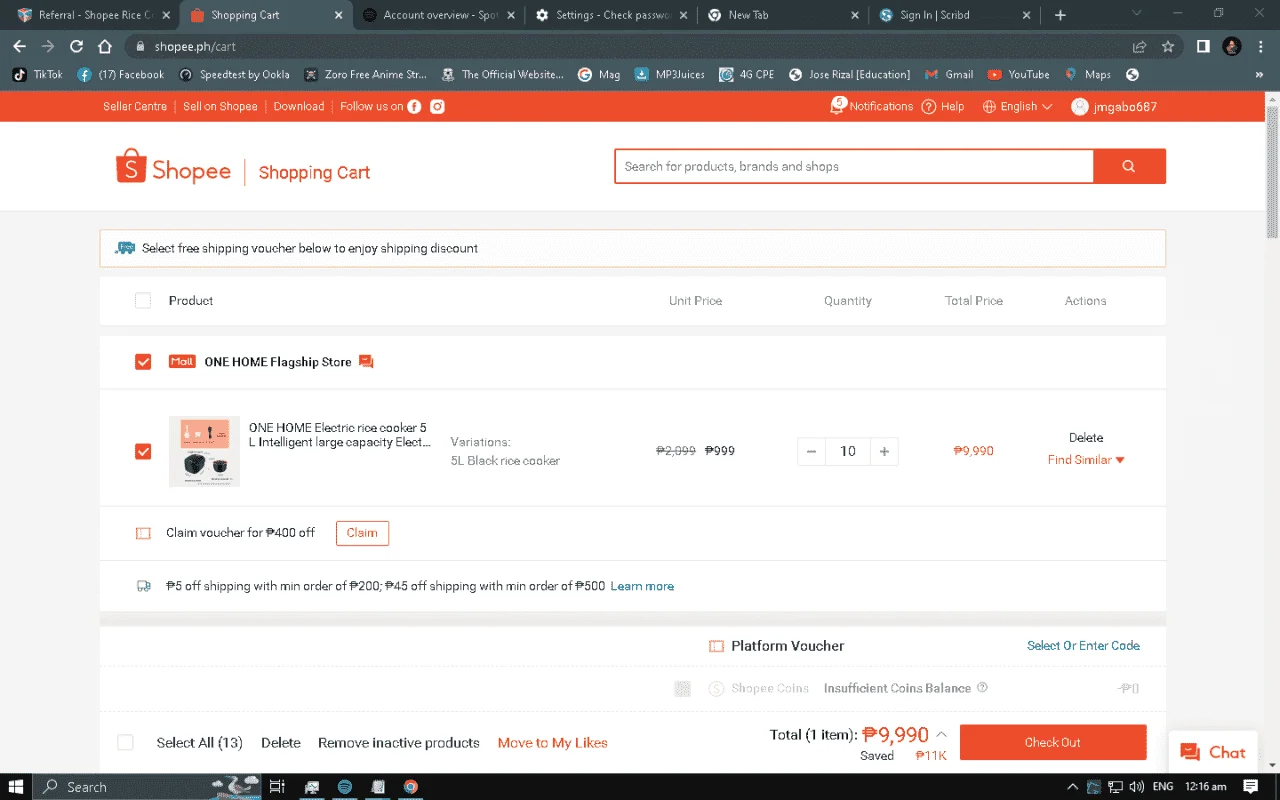Screen dimensions: 1280x800
Task: Reload the current page
Action: click(76, 46)
